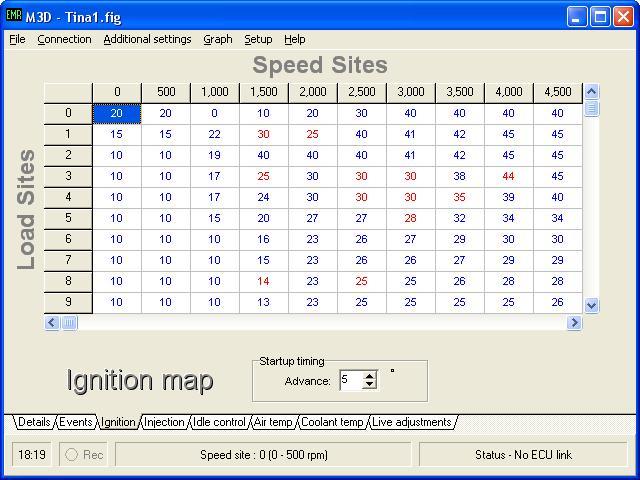Open the Connection menu
This screenshot has width=640, height=480.
tap(64, 39)
